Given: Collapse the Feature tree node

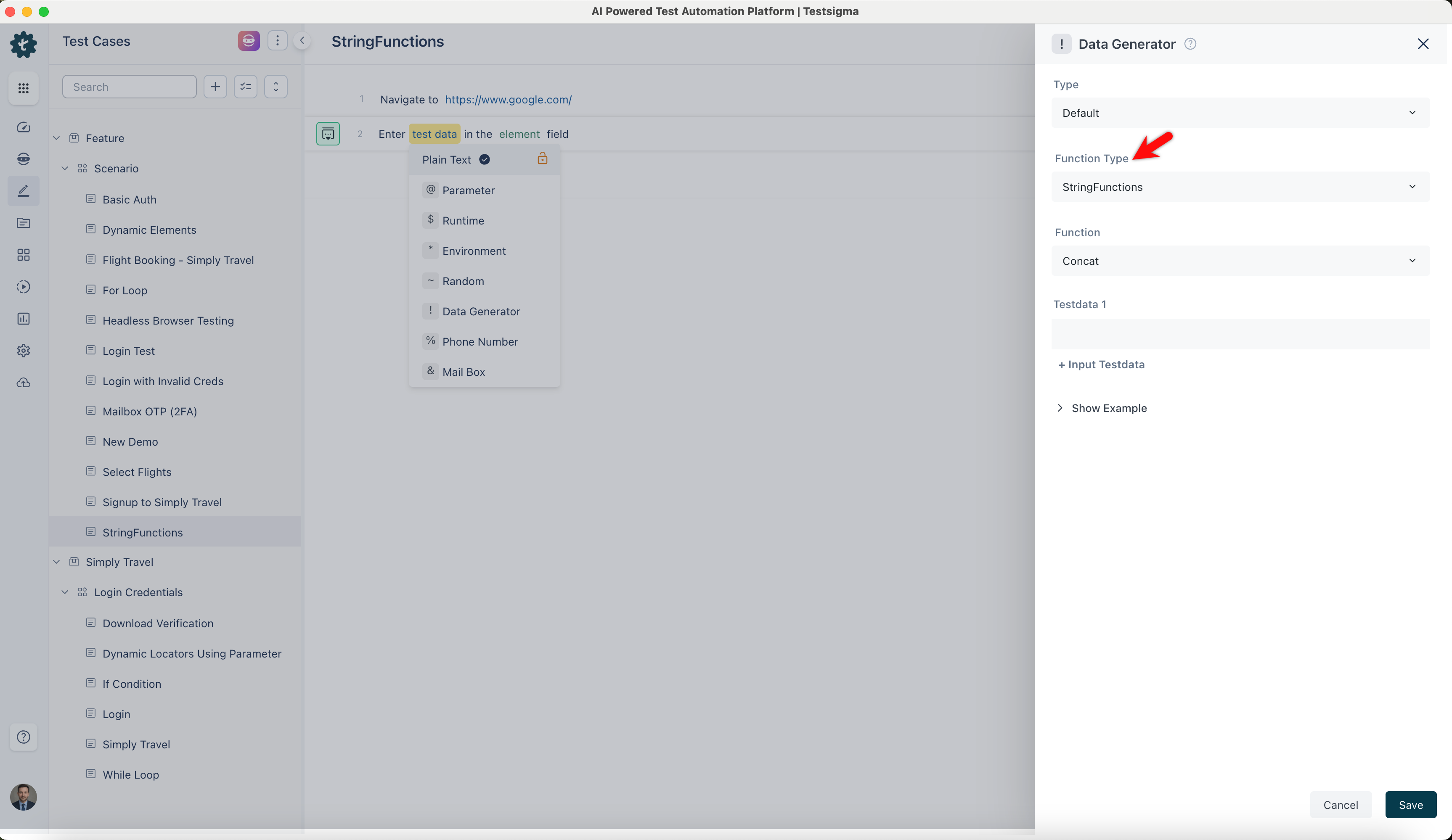Looking at the screenshot, I should click(56, 138).
